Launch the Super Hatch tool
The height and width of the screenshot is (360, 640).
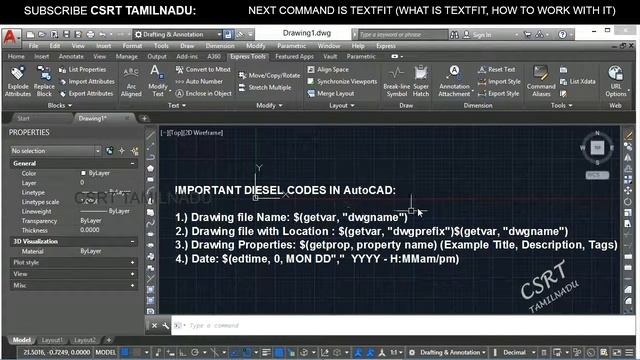tap(421, 81)
